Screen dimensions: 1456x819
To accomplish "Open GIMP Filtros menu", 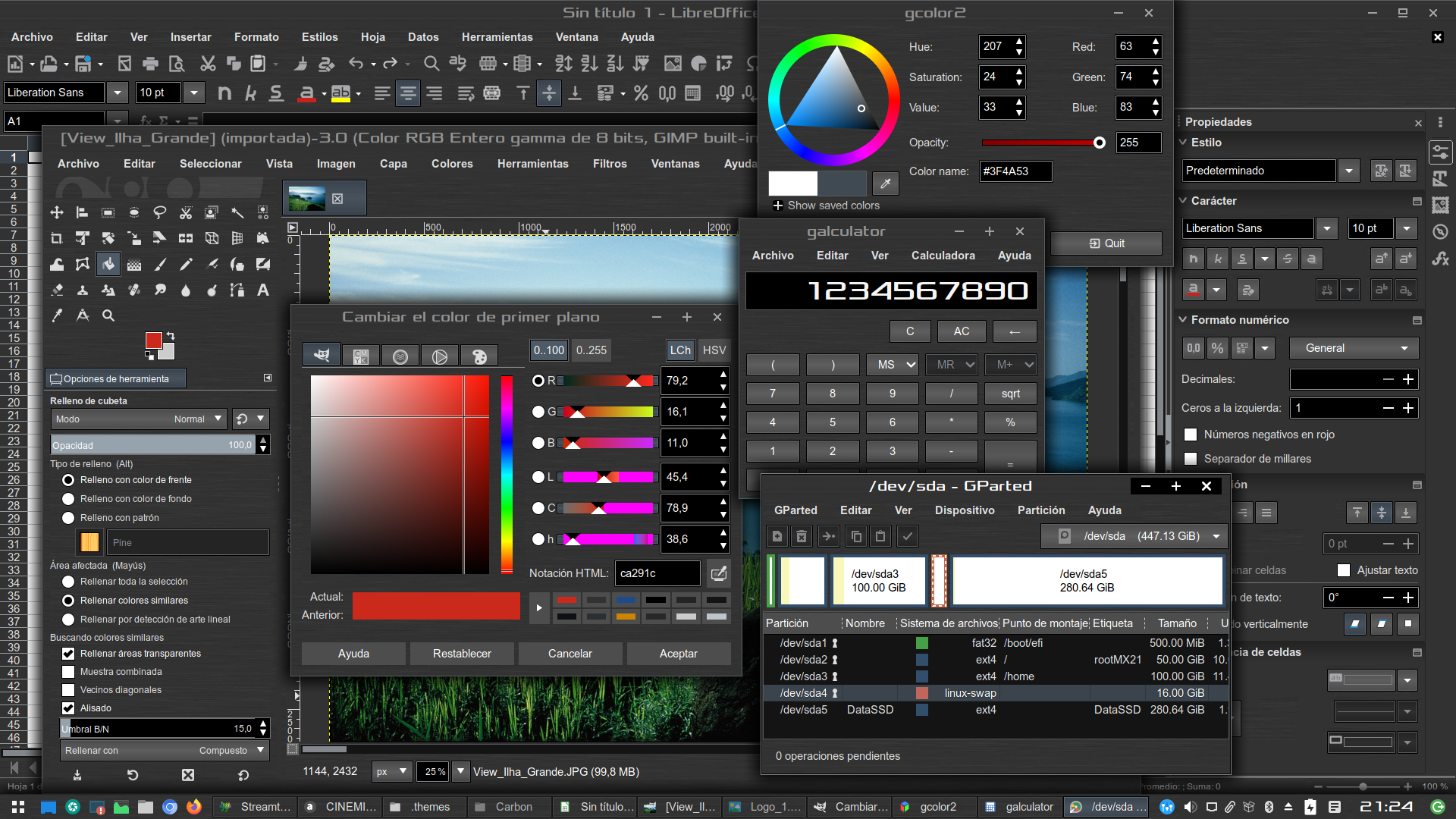I will pos(610,164).
